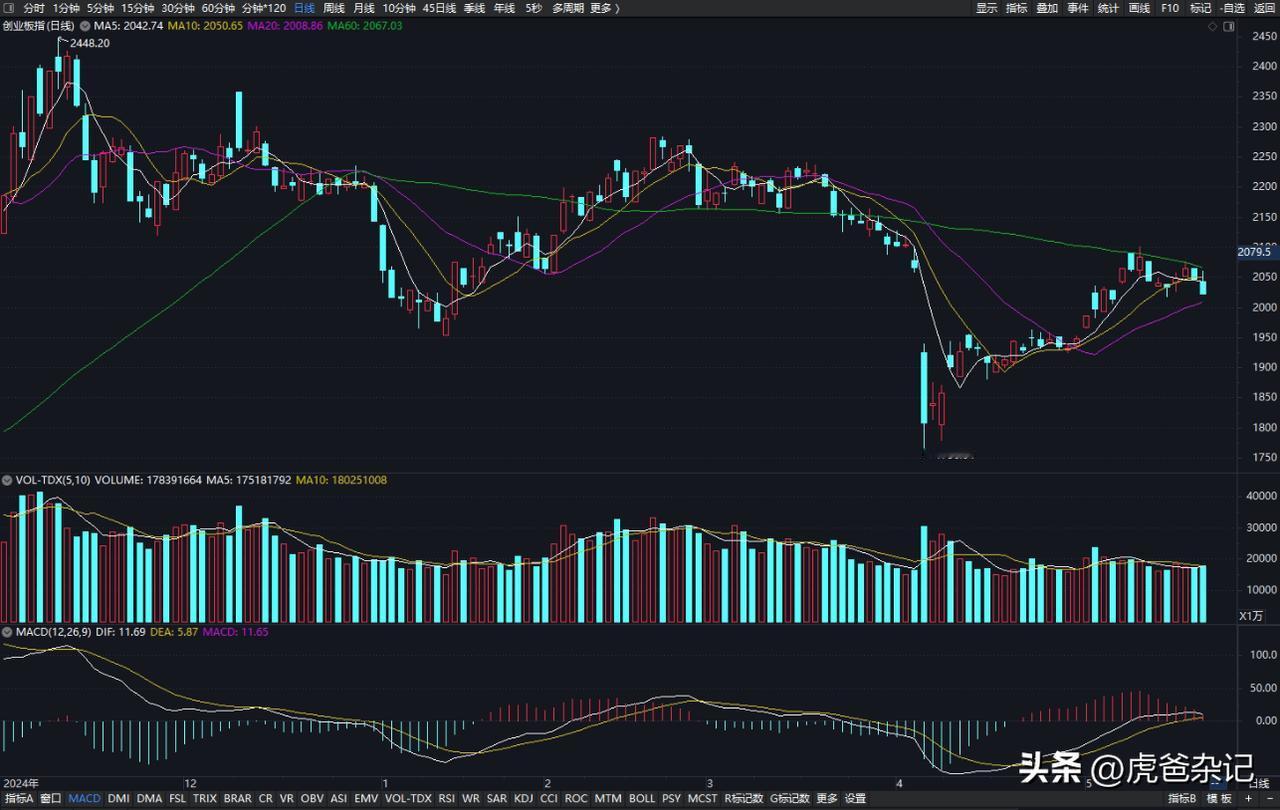
Task: Click the G标记数 tab
Action: [790, 799]
